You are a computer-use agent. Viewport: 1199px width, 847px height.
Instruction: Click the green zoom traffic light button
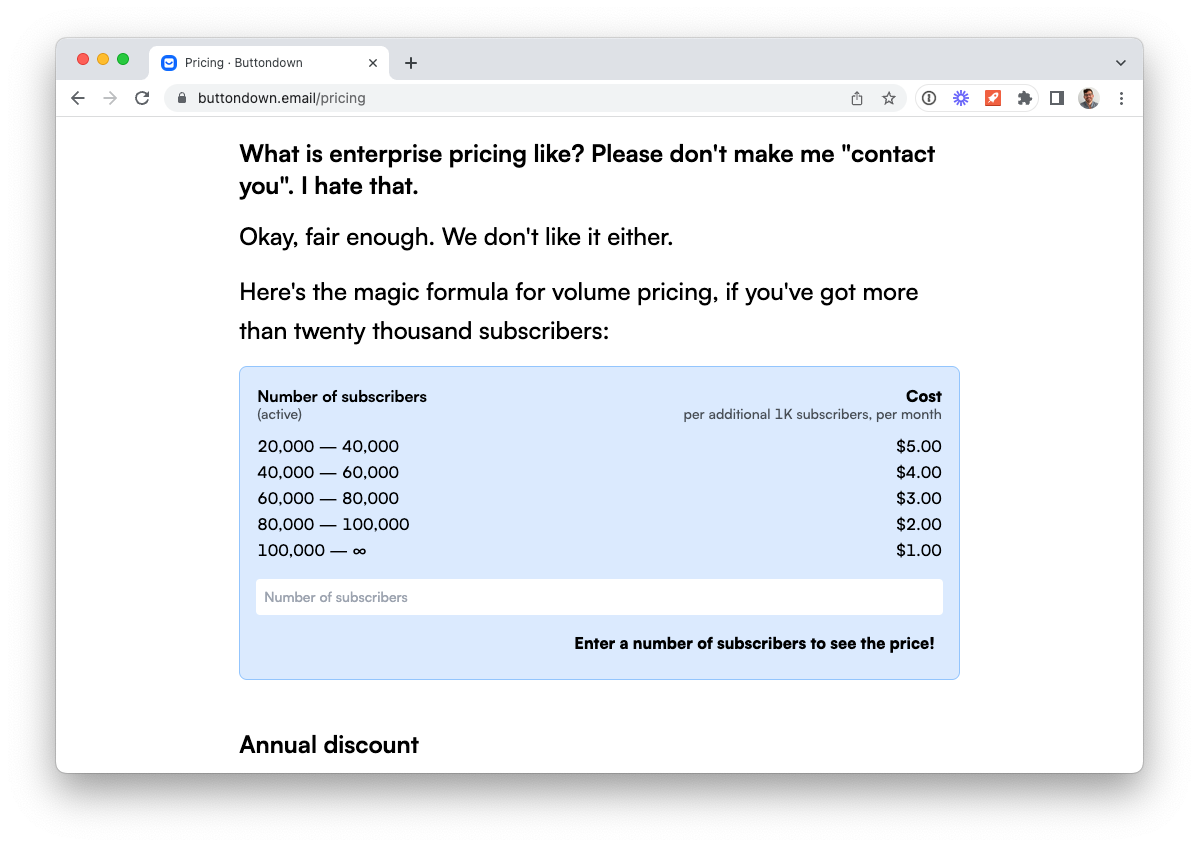coord(122,59)
